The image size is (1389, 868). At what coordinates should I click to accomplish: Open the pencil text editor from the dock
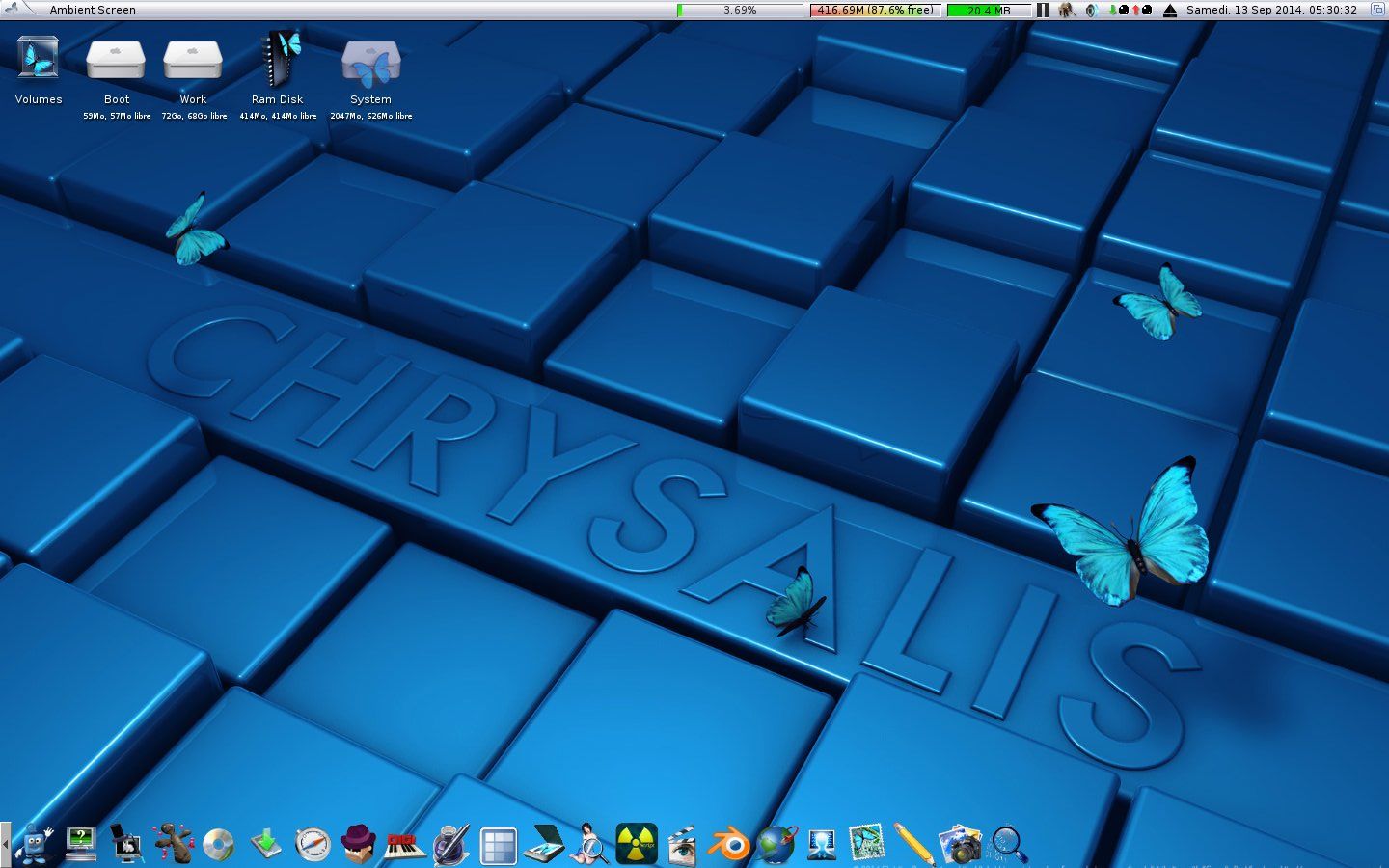click(x=916, y=841)
